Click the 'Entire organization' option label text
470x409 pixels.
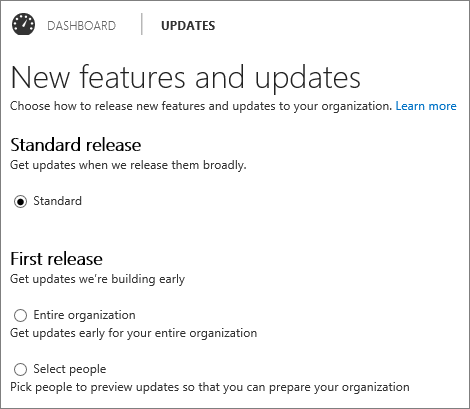84,315
